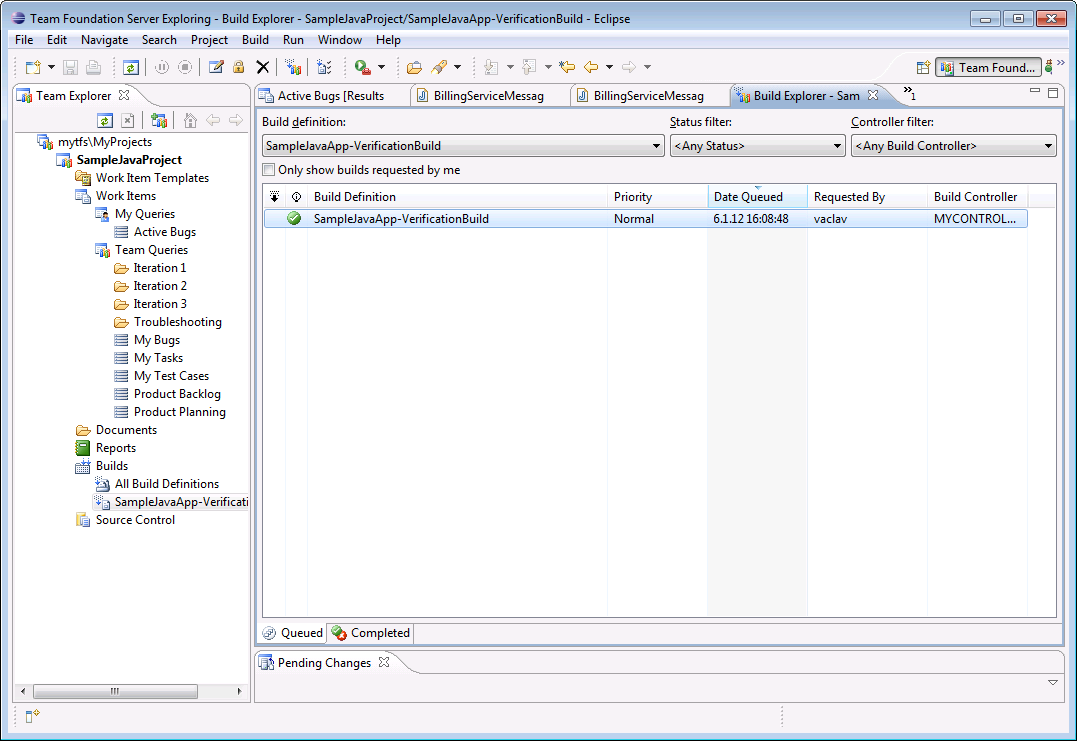Open the Project menu

coord(209,40)
